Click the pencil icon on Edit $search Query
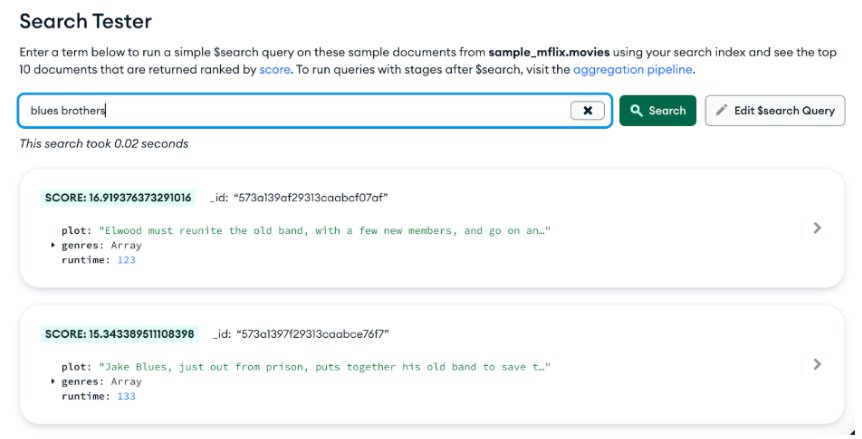Screen dimensions: 862x439 [721, 110]
